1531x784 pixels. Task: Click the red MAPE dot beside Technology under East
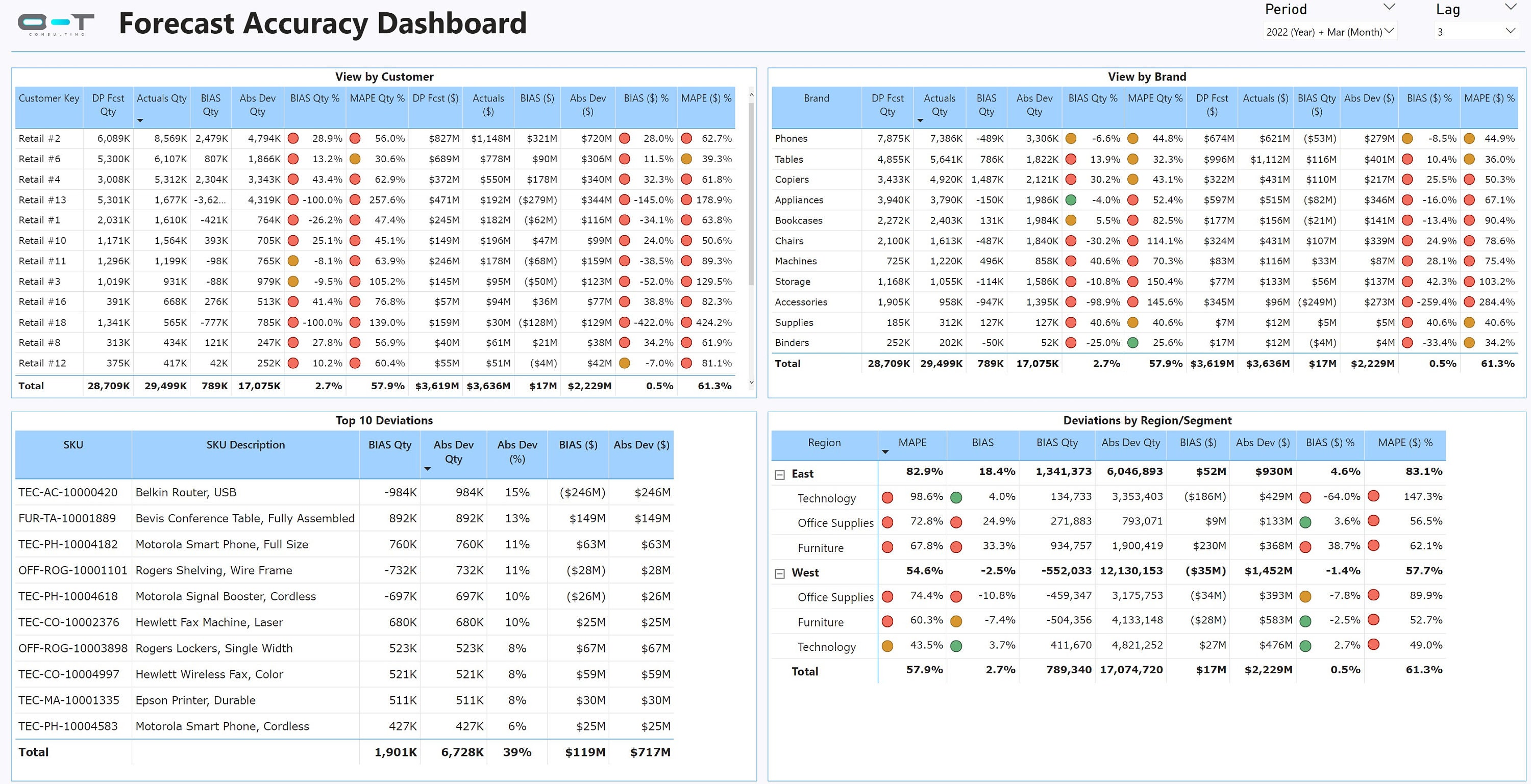[x=888, y=497]
